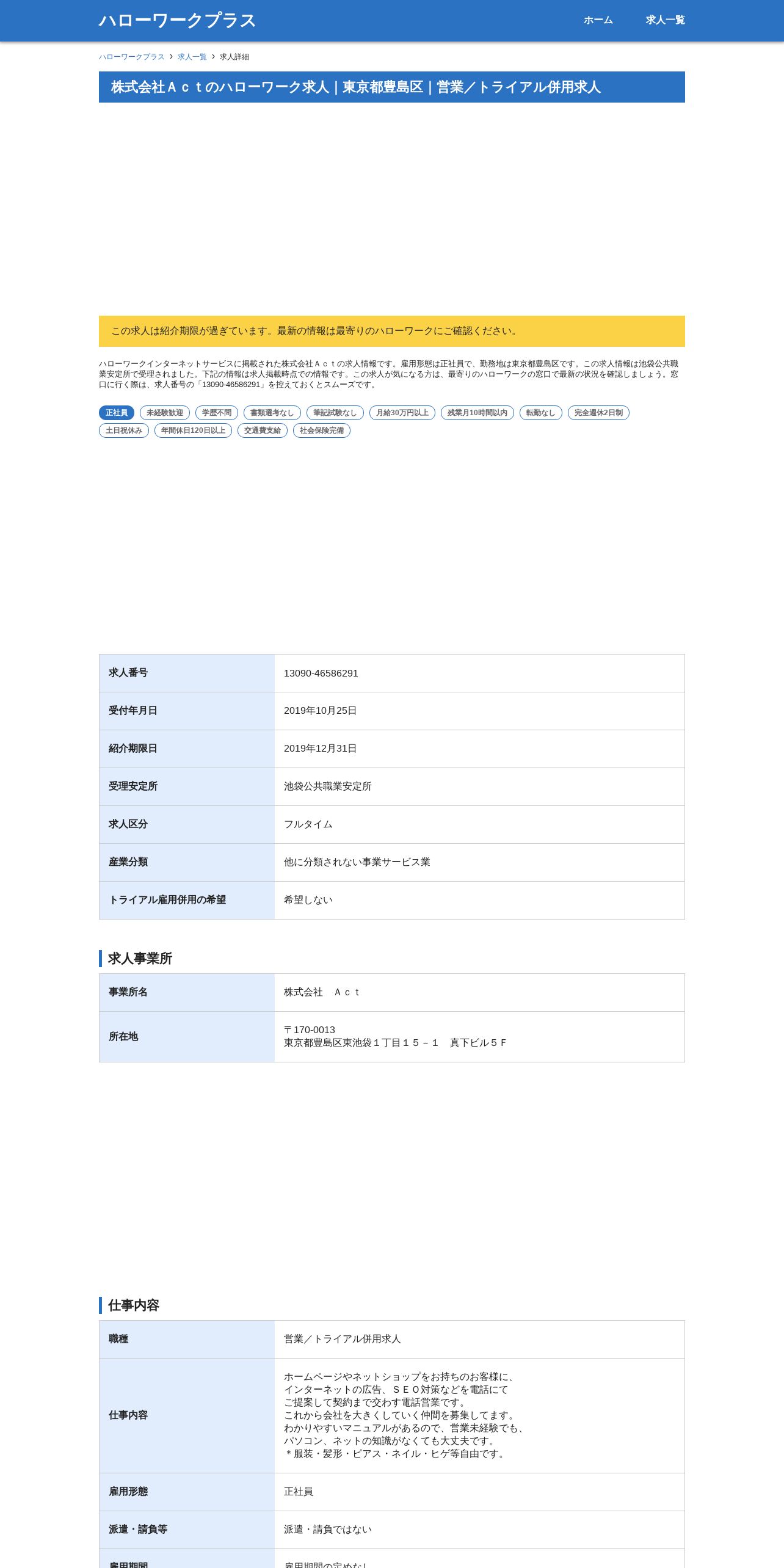The width and height of the screenshot is (784, 1568).
Task: Select the 完全週休2日制 tag
Action: [x=598, y=413]
